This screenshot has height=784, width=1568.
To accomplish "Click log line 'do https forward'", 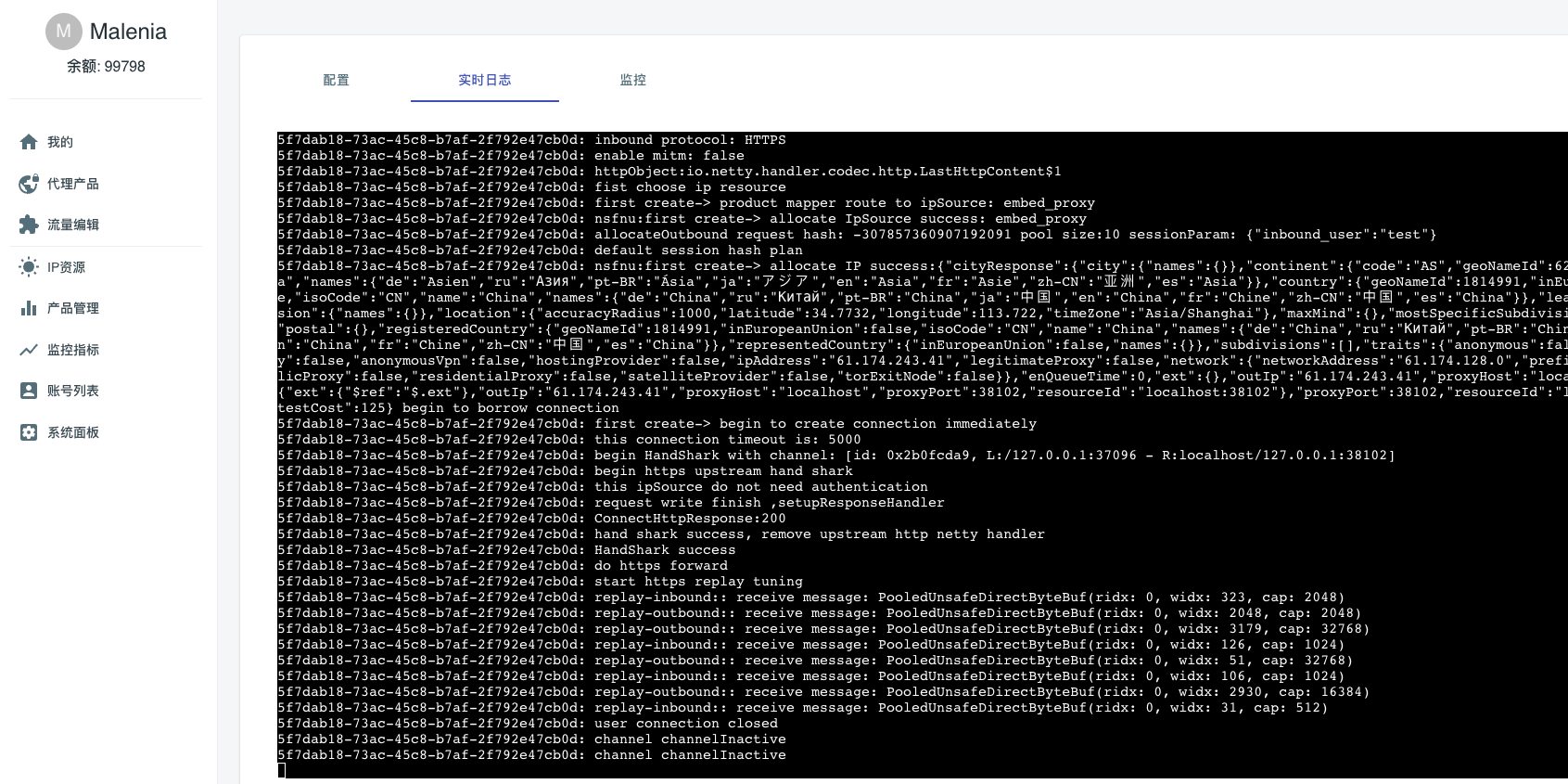I will (x=503, y=566).
